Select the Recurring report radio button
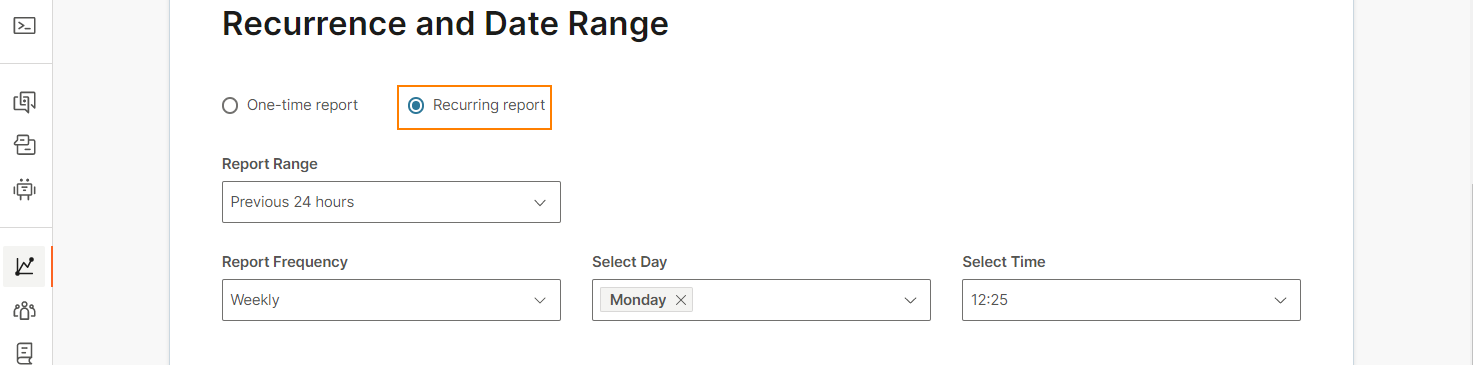The height and width of the screenshot is (365, 1473). tap(416, 105)
